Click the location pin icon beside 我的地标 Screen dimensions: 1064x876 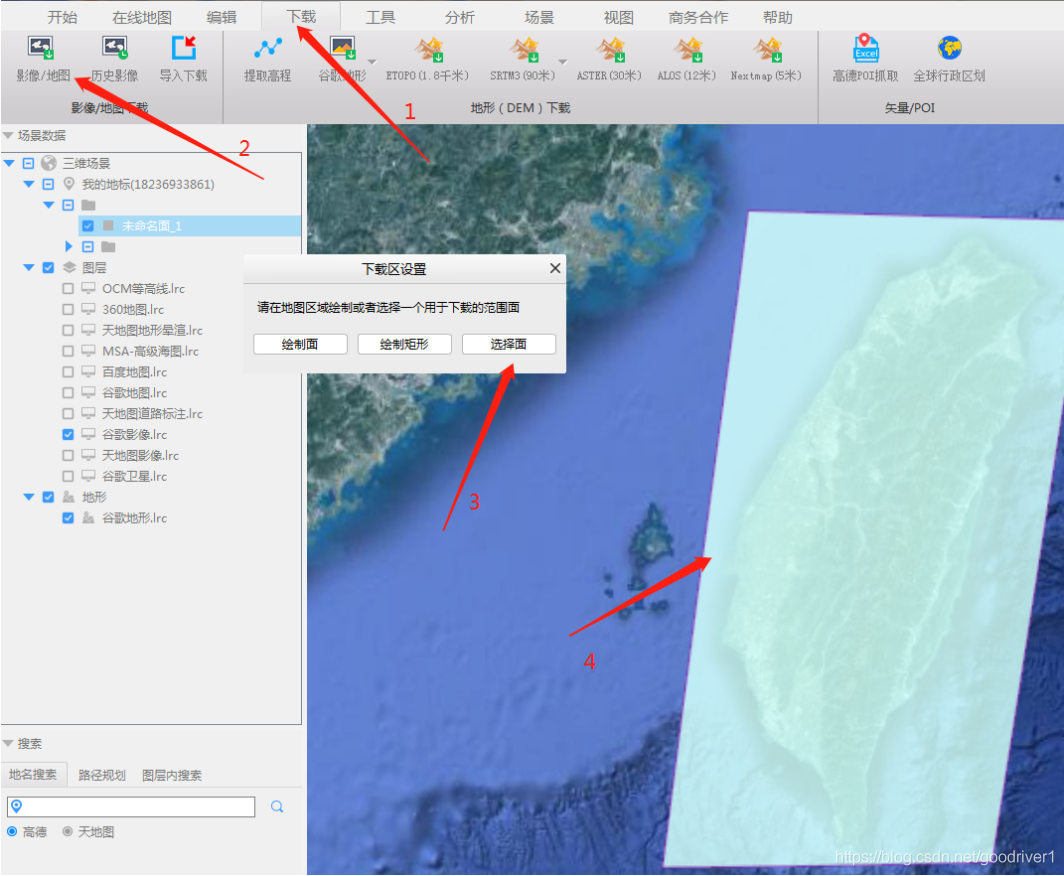tap(69, 184)
